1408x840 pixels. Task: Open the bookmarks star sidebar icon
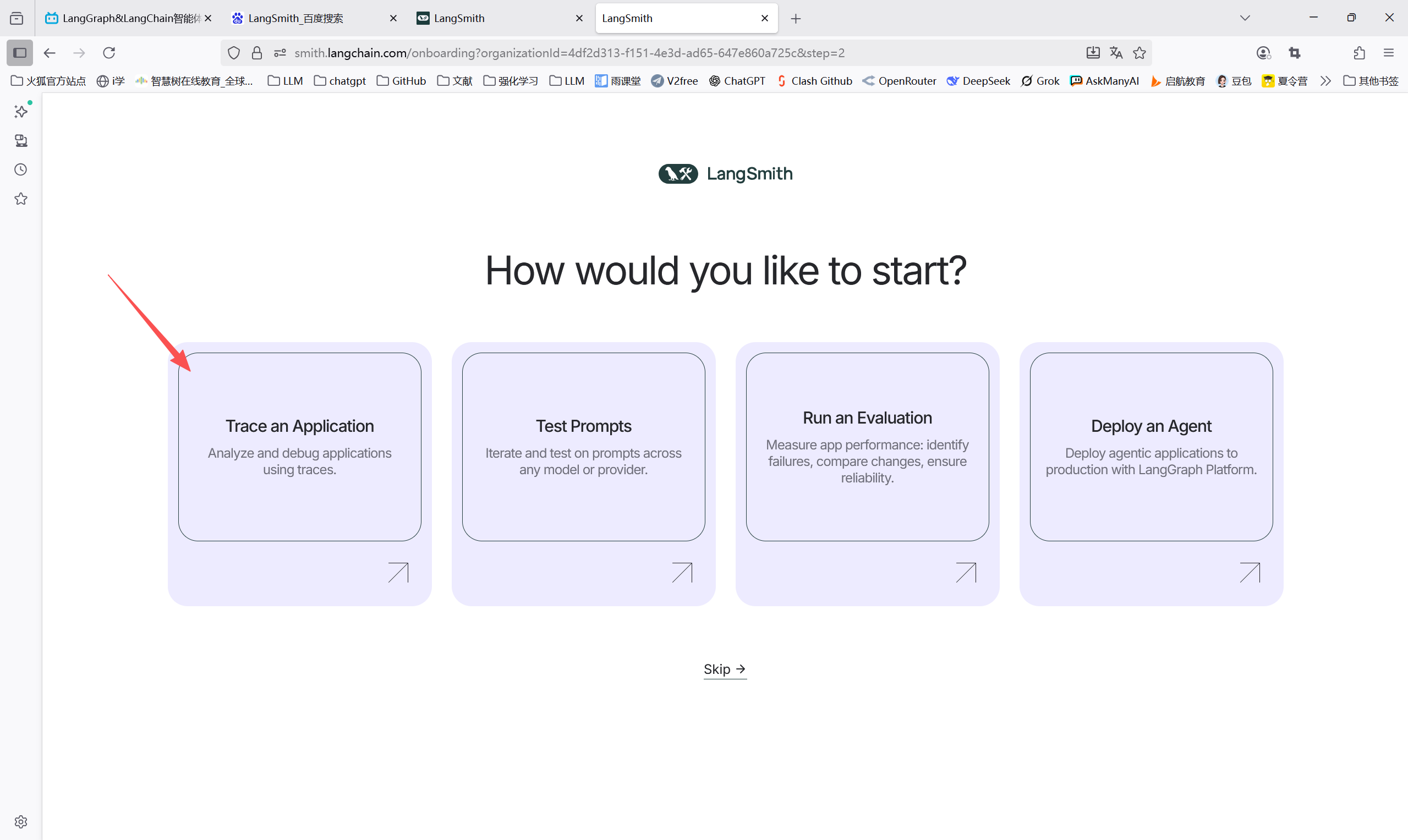coord(21,199)
